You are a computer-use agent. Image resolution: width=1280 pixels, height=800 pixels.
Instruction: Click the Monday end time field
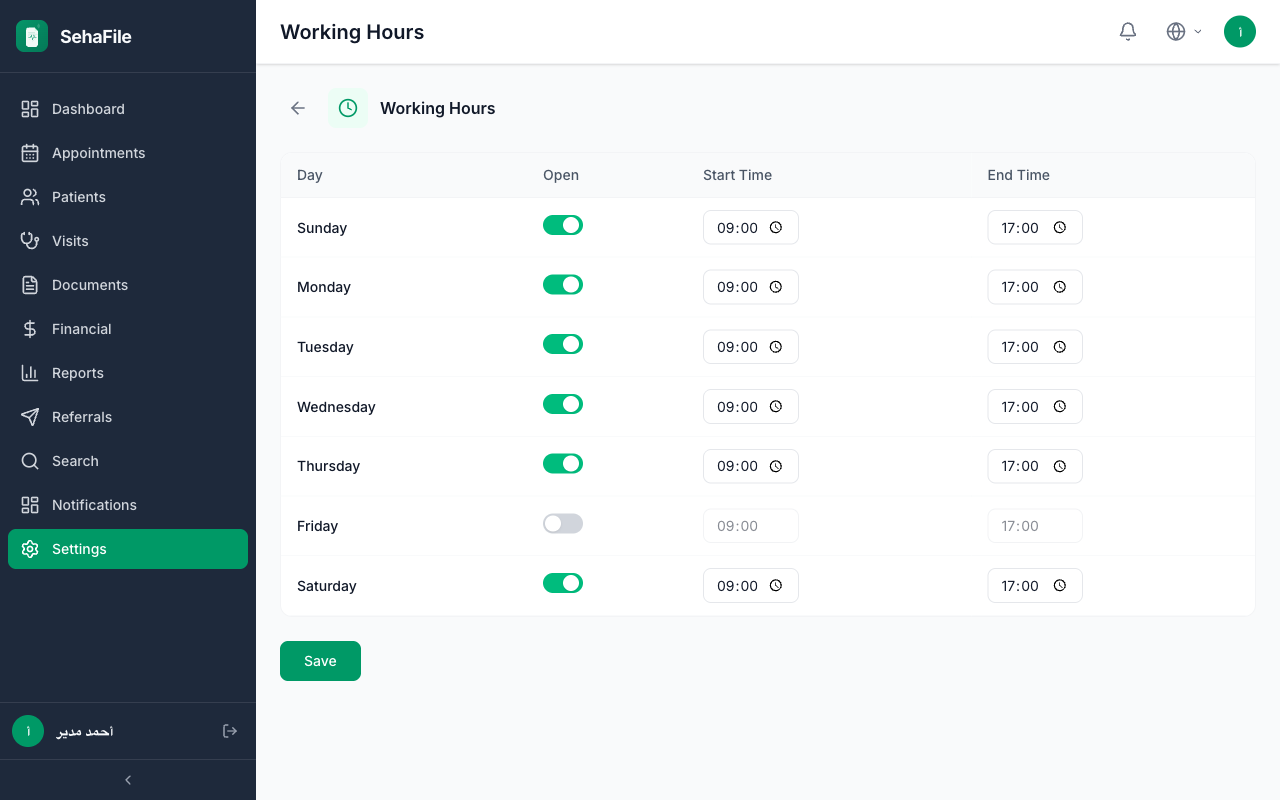1035,287
